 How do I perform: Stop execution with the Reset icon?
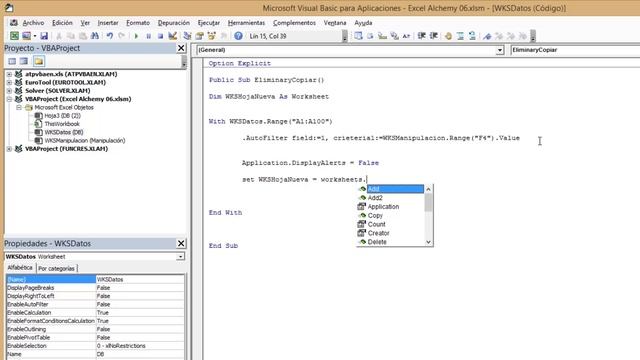(x=160, y=36)
